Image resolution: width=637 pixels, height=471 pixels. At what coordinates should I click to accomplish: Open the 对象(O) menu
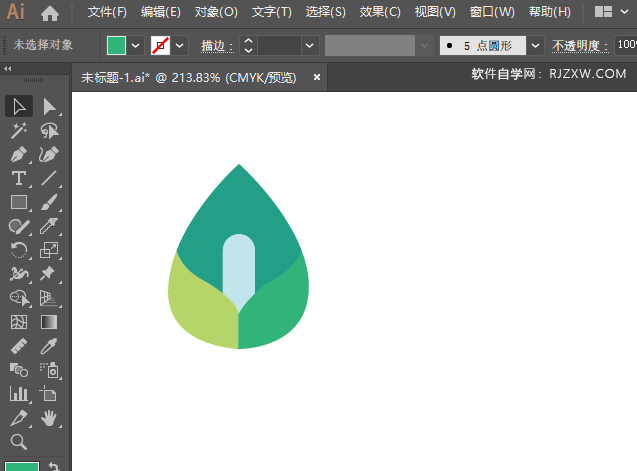coord(216,12)
